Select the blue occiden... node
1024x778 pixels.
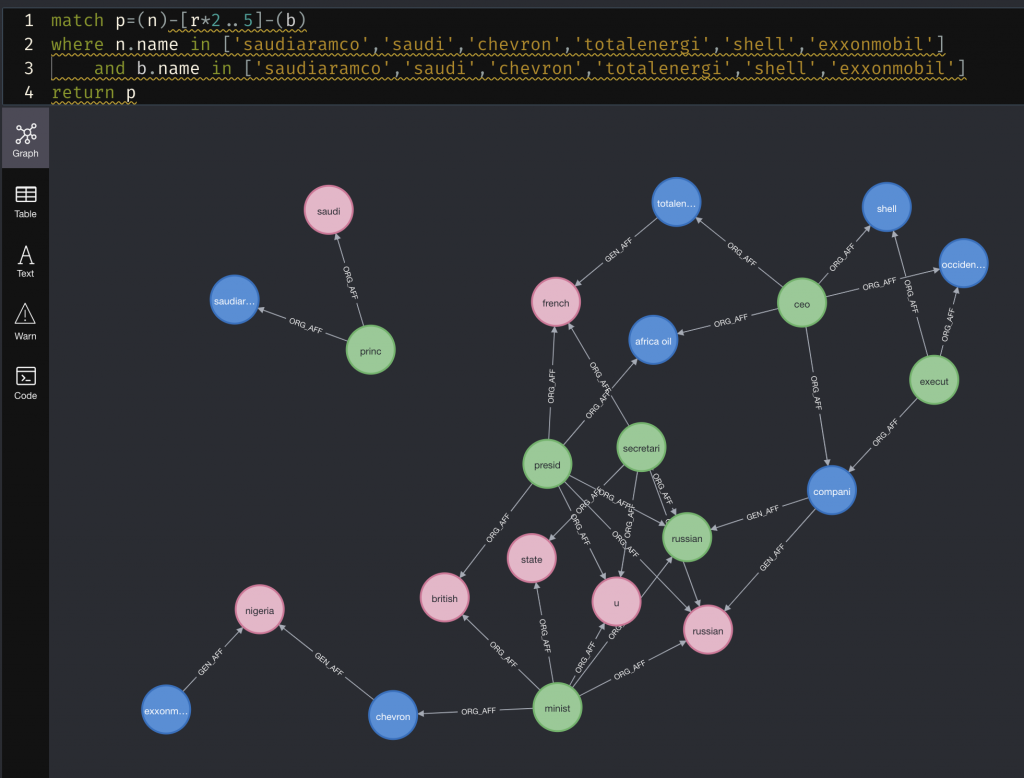click(x=963, y=263)
